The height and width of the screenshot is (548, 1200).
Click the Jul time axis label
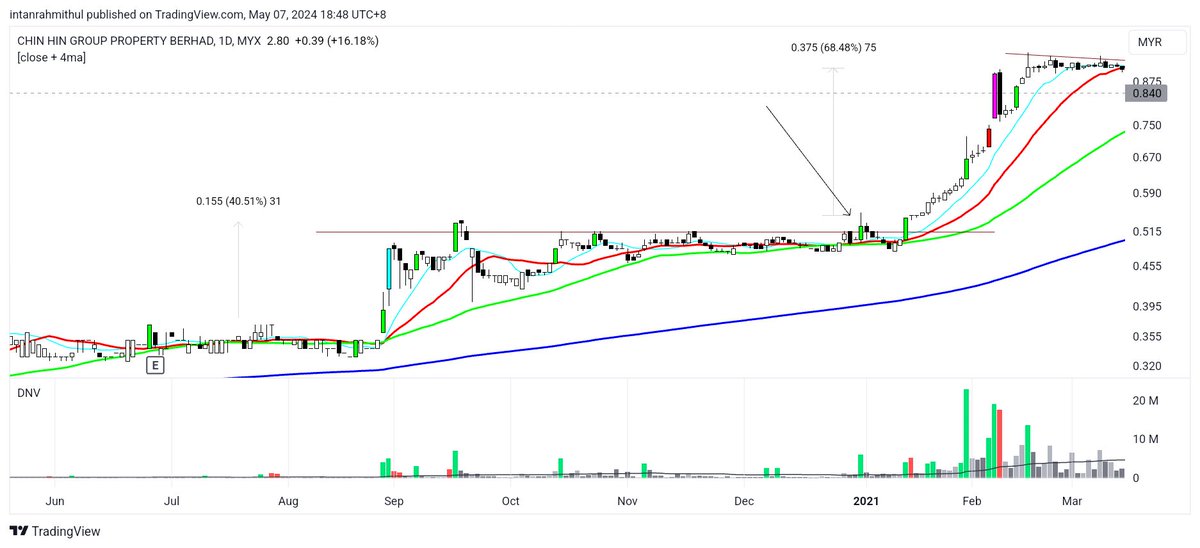172,499
